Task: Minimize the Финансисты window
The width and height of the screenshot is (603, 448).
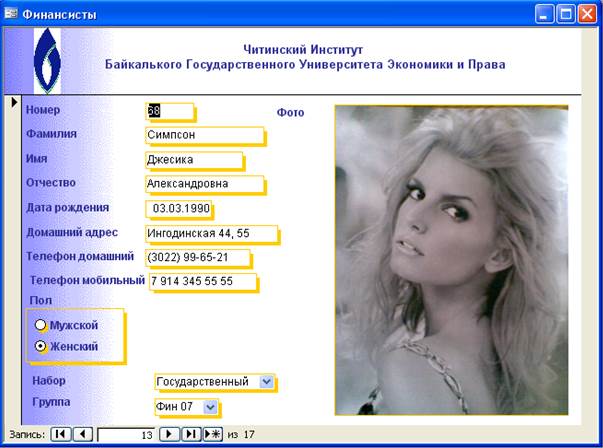Action: click(x=545, y=14)
